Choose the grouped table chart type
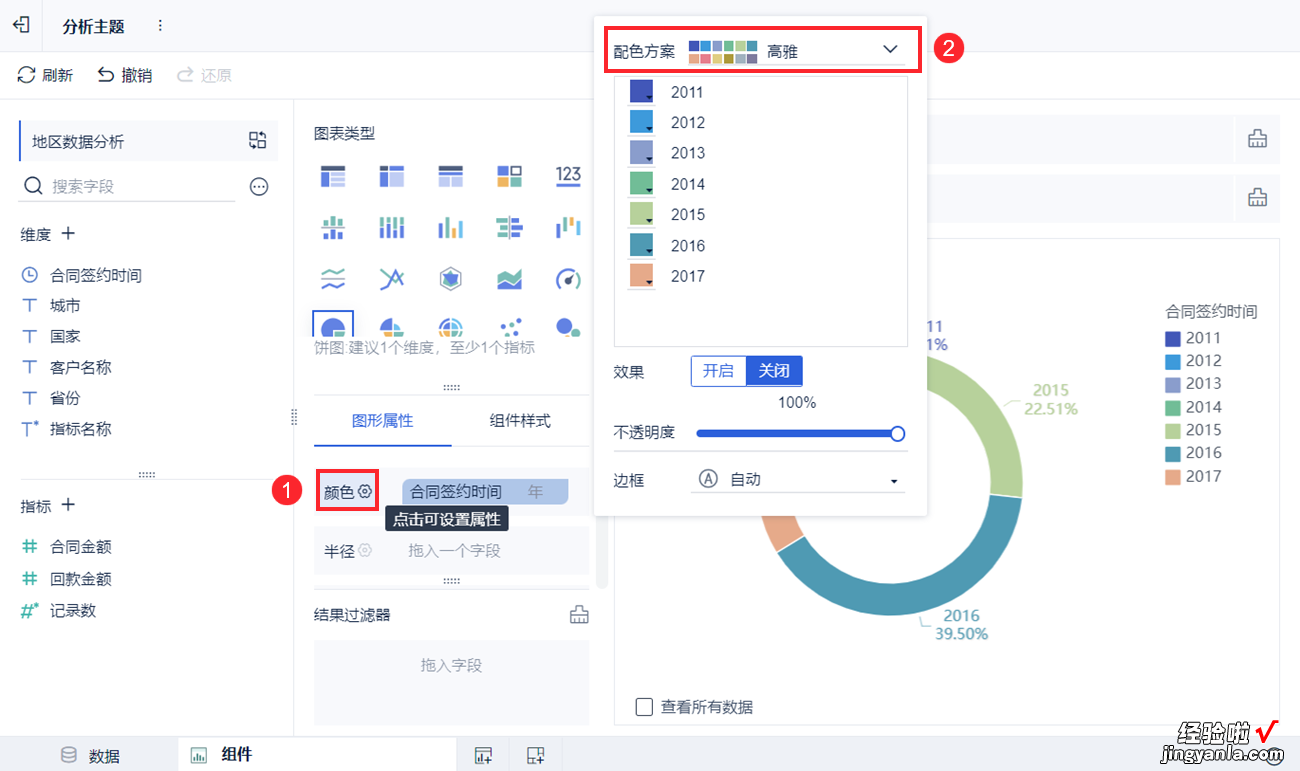Image resolution: width=1300 pixels, height=771 pixels. click(x=333, y=176)
